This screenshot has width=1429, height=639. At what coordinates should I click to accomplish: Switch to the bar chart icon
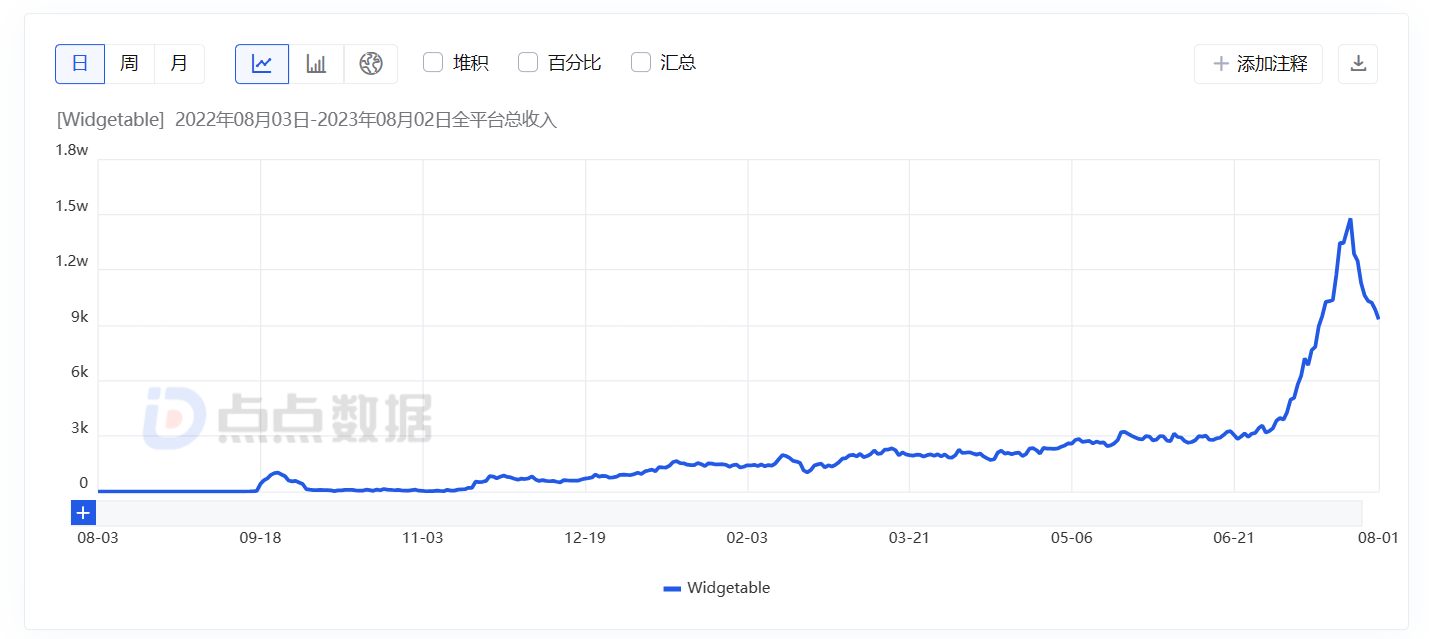click(x=316, y=64)
